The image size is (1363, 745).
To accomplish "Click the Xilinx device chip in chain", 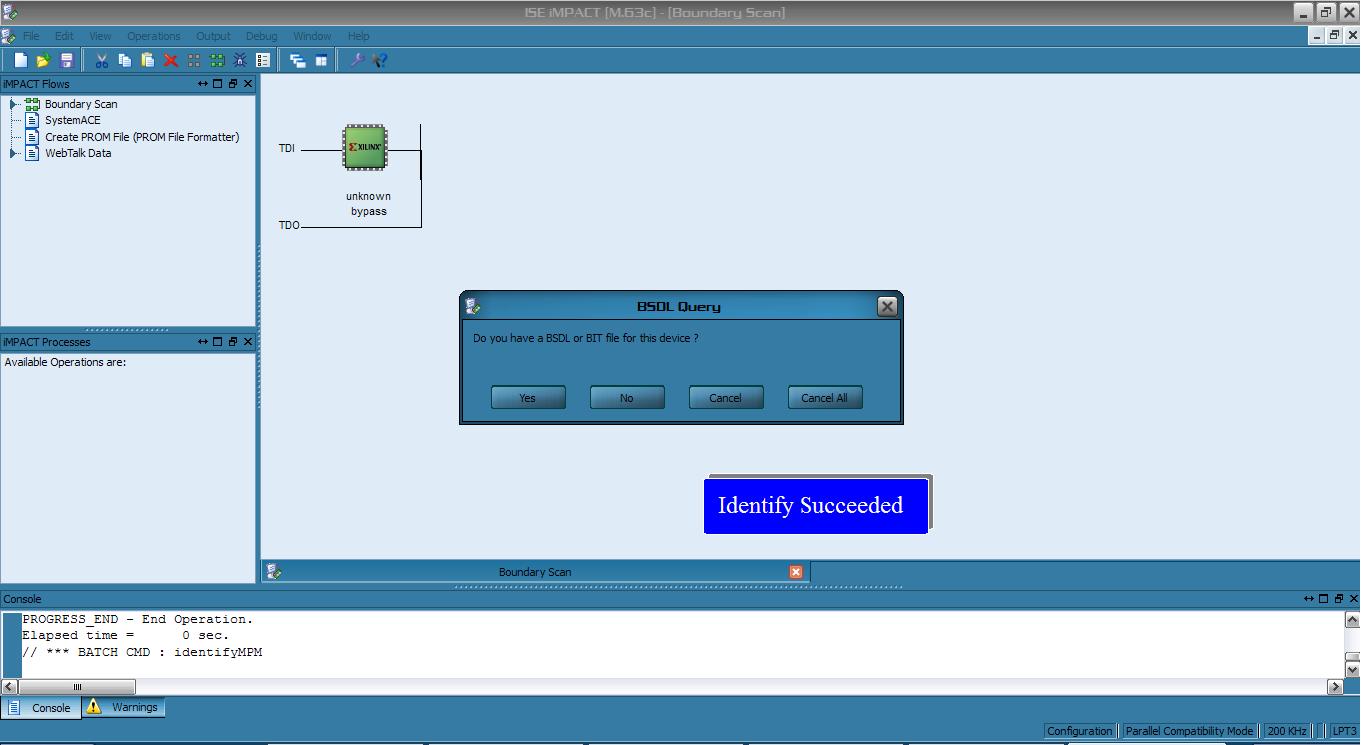I will pos(365,147).
